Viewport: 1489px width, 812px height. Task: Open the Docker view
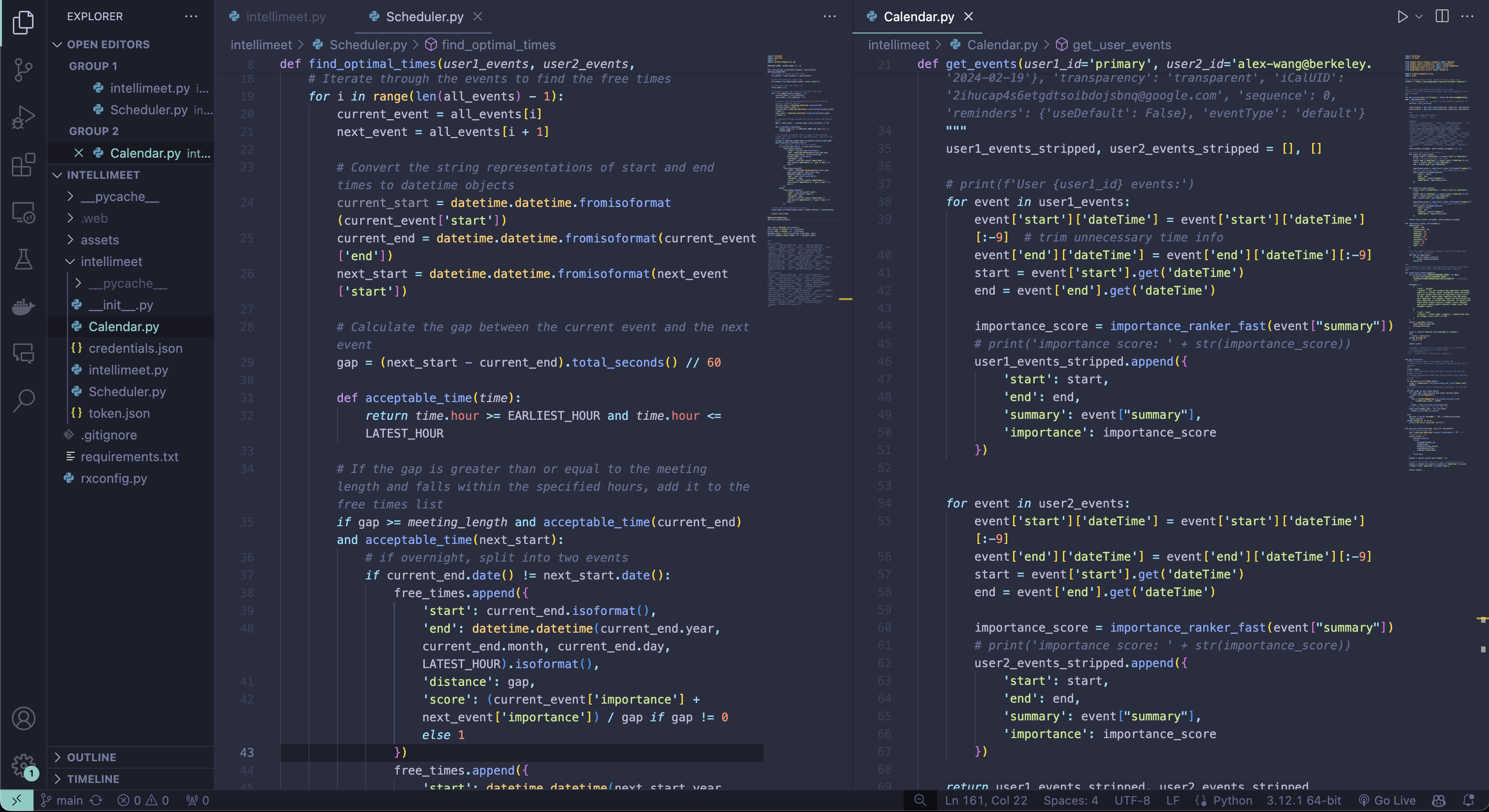[x=23, y=306]
